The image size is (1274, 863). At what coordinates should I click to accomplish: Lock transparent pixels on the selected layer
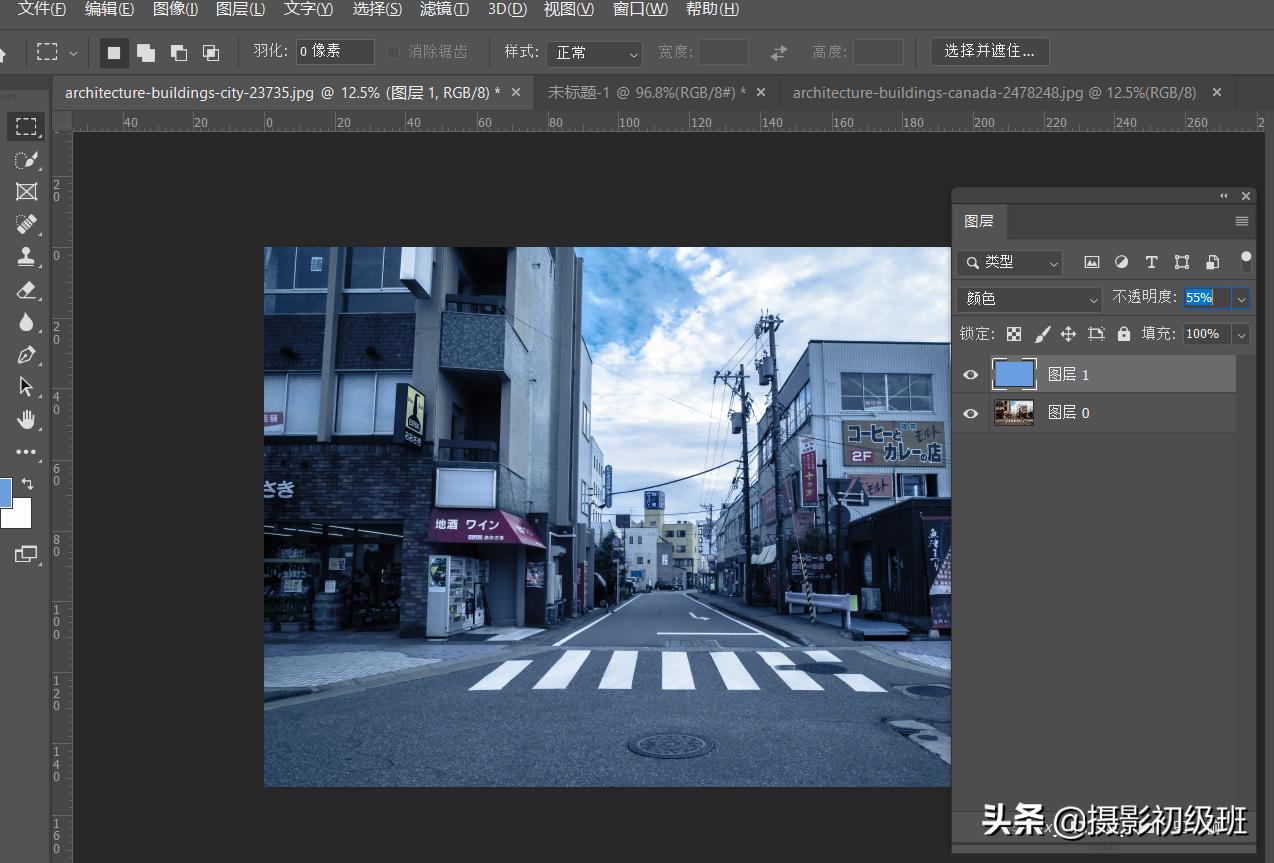click(1013, 333)
